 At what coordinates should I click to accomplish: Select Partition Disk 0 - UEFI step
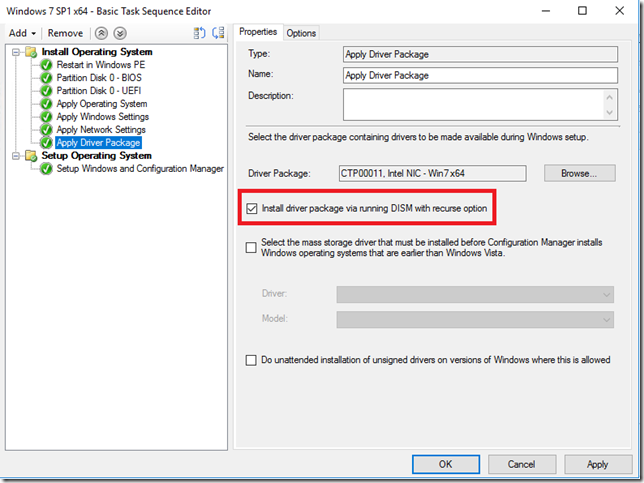click(99, 91)
